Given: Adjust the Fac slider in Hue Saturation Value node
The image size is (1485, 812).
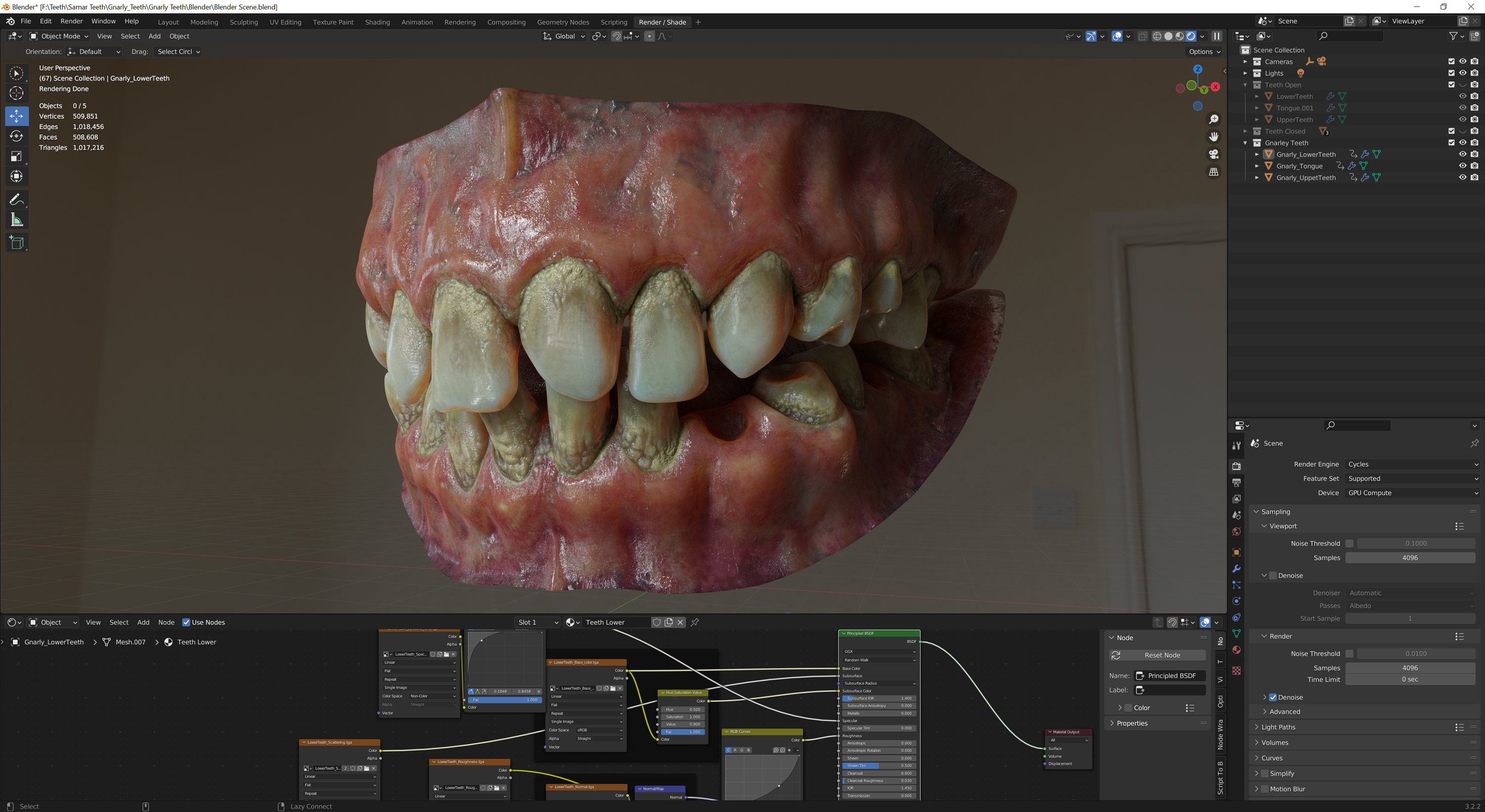Looking at the screenshot, I should click(683, 731).
